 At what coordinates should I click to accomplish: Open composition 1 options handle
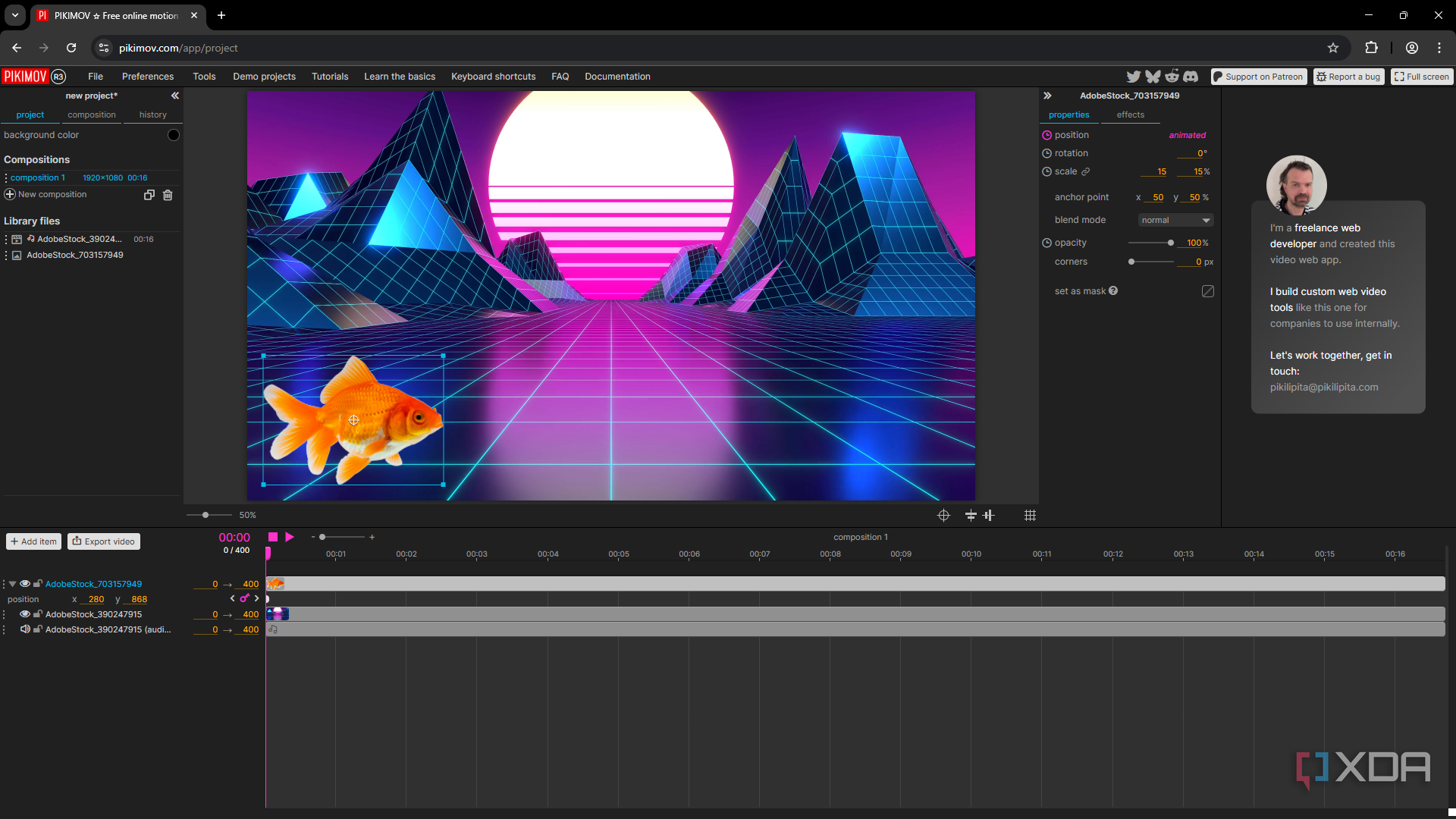click(x=6, y=178)
